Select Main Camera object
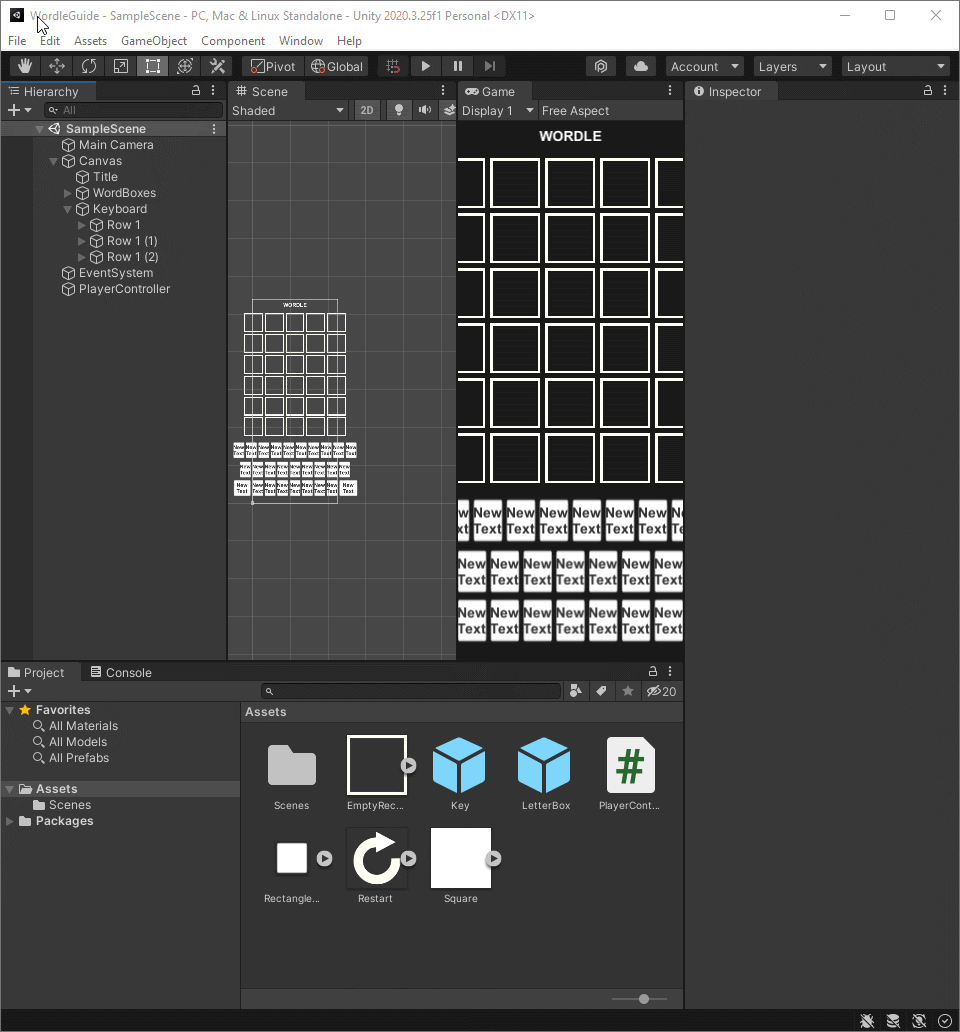 tap(116, 145)
